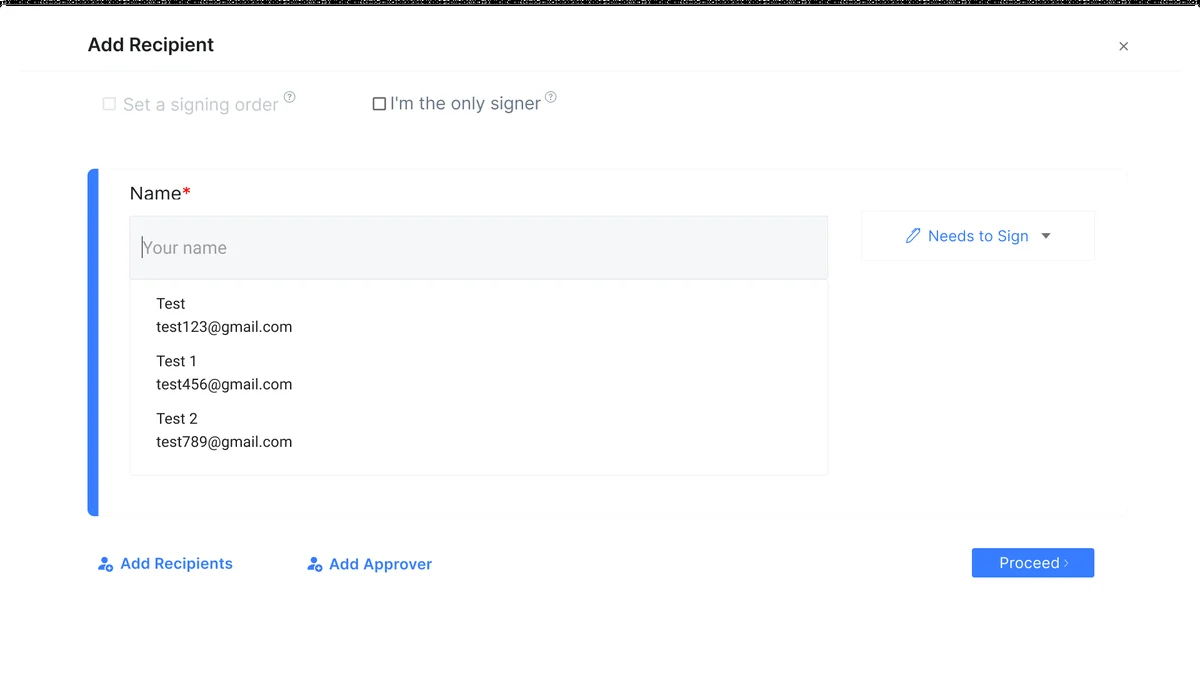
Task: Toggle signer option via I'm the only signer label
Action: click(465, 104)
